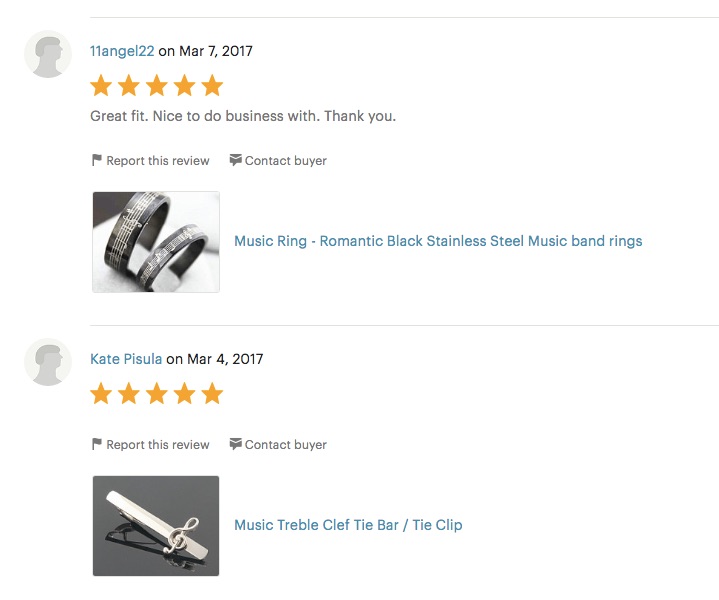Click the black music band rings thumbnail
Screen dimensions: 719x600
pos(156,242)
